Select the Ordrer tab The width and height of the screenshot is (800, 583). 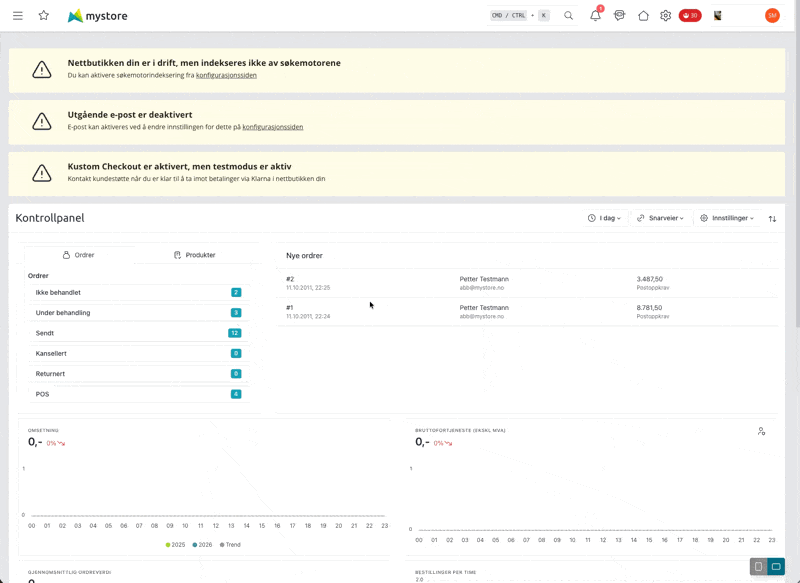tap(79, 255)
